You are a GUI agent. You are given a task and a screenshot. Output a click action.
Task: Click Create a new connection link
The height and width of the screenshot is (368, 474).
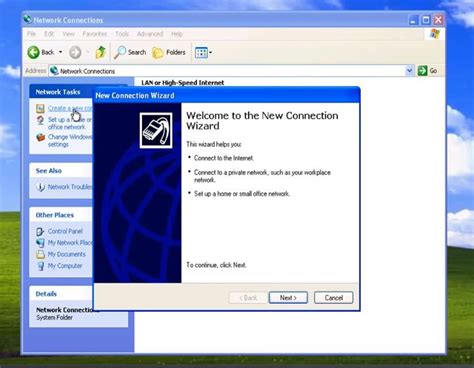(69, 108)
